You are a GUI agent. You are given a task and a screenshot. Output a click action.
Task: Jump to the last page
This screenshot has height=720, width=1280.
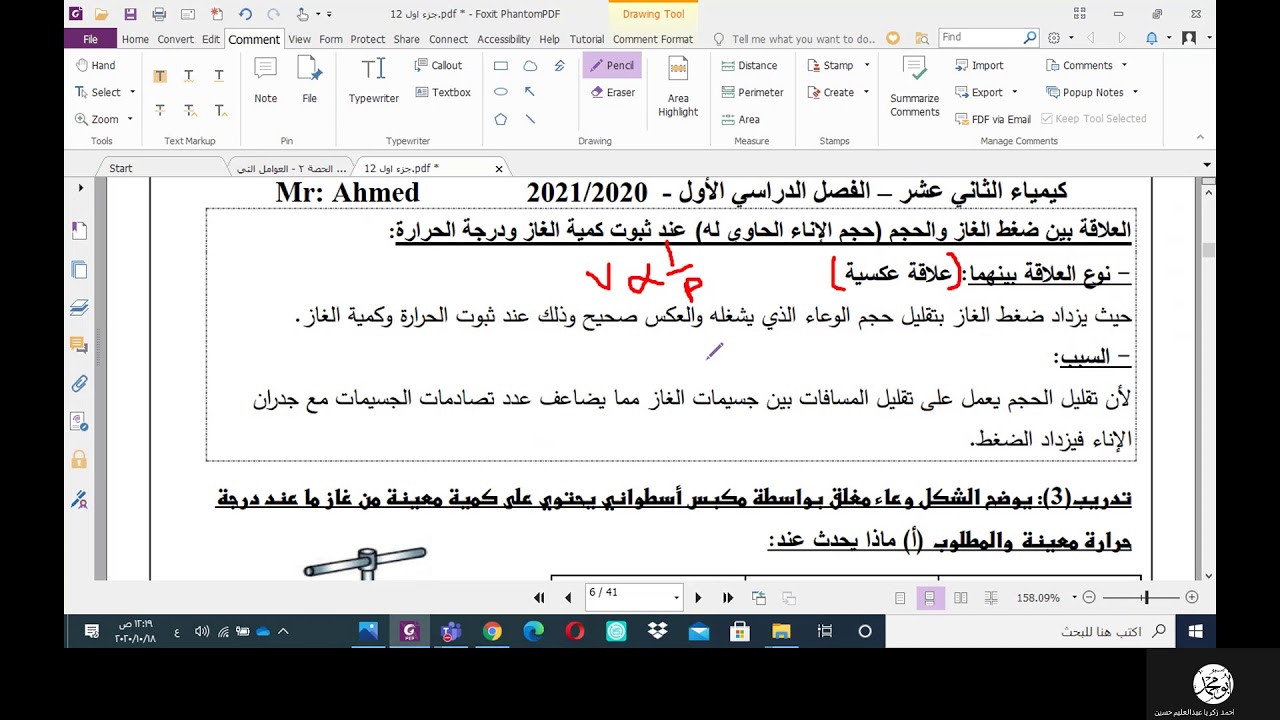point(728,598)
